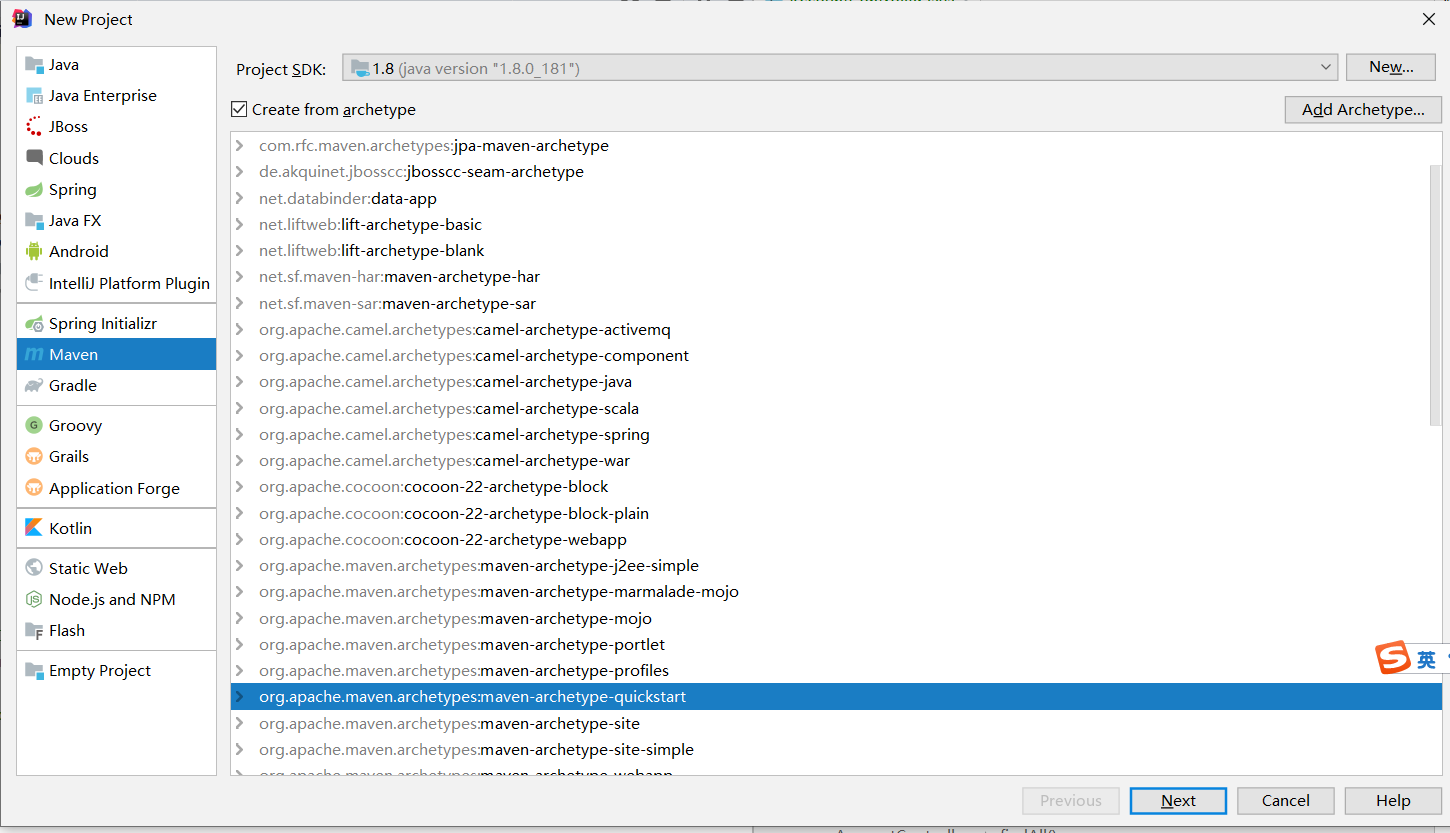Screen dimensions: 1450x833
Task: Select cocoon-22-archetype-block row
Action: (x=836, y=487)
